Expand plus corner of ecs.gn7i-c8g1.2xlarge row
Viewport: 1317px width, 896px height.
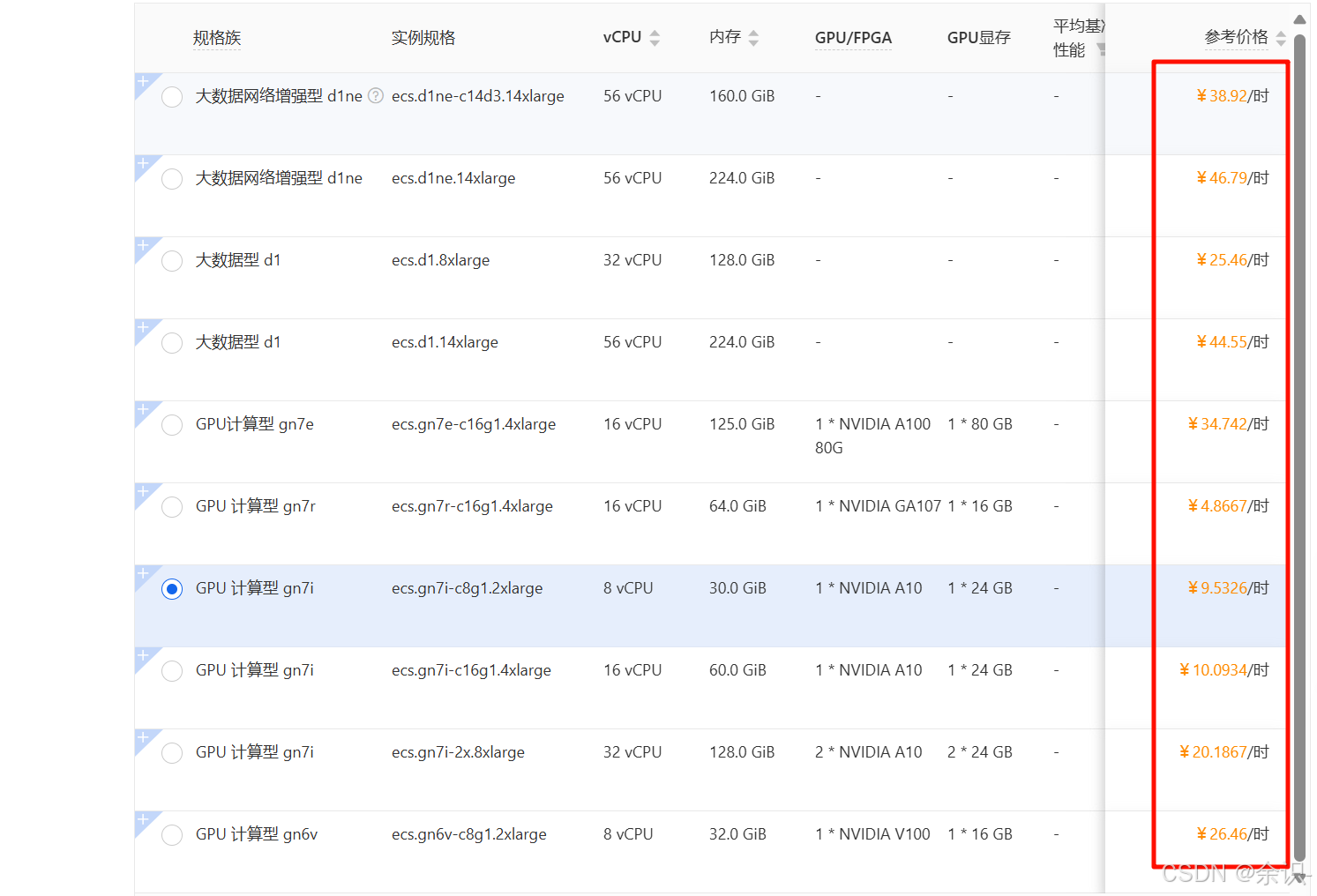pyautogui.click(x=143, y=573)
